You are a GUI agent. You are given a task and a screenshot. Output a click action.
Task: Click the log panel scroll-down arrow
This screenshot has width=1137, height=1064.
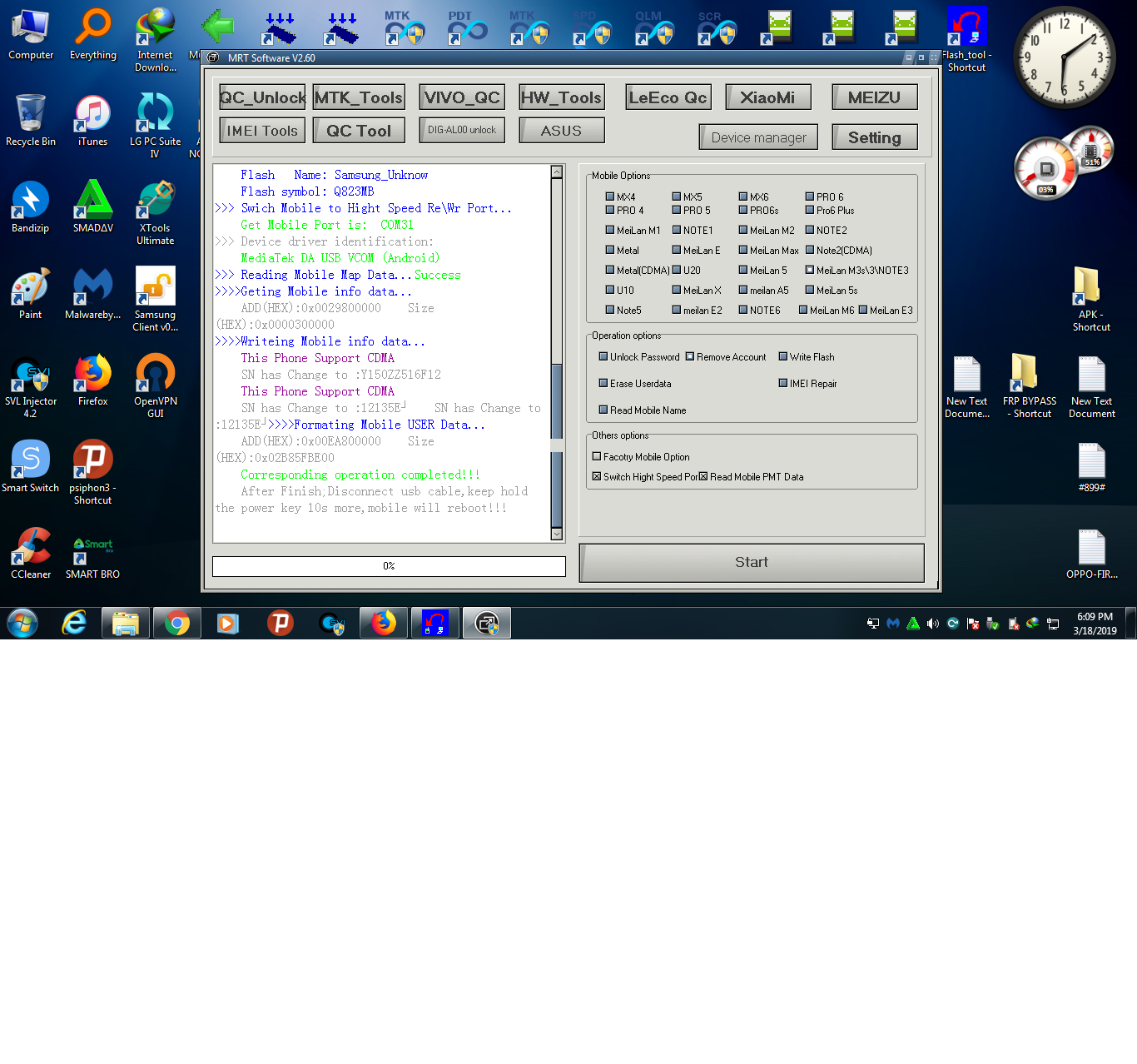[x=557, y=534]
